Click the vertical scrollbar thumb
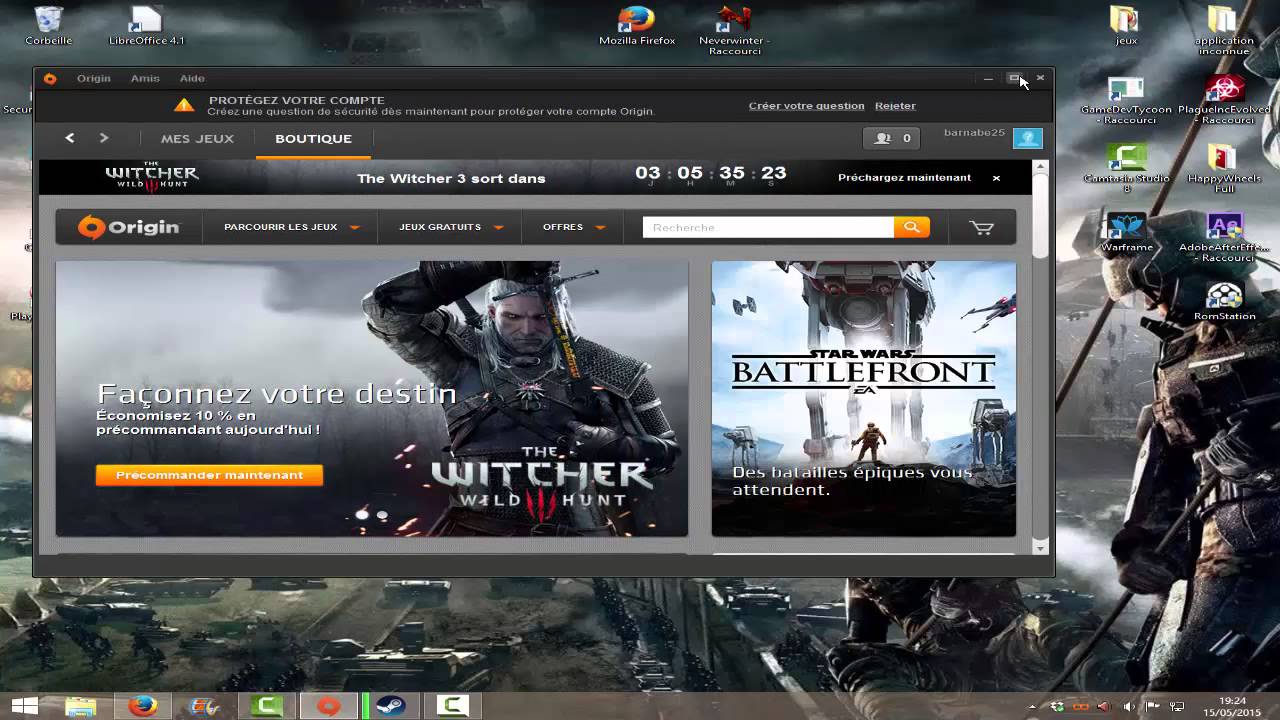Viewport: 1280px width, 720px height. [x=1040, y=216]
